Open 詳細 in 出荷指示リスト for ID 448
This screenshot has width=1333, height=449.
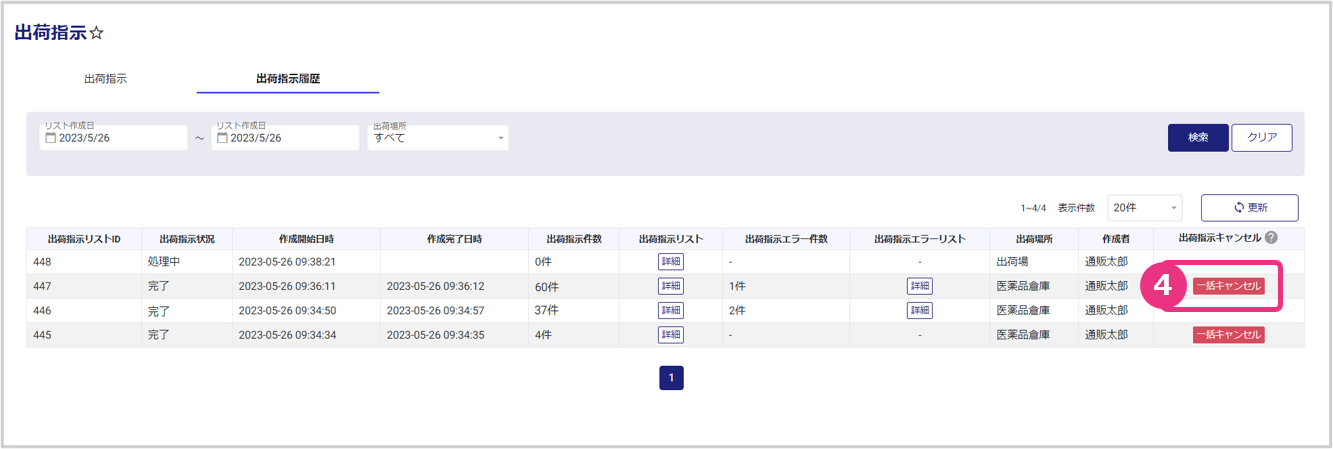pos(670,262)
